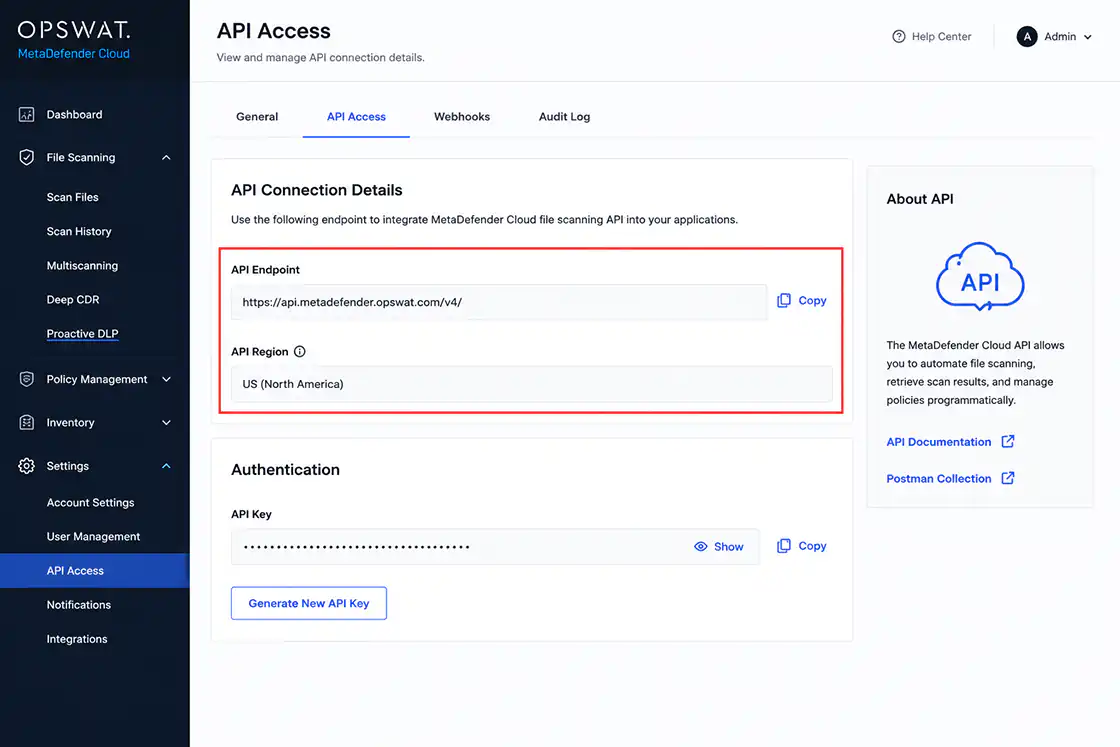The image size is (1120, 747).
Task: Click the File Scanning shield icon
Action: click(x=26, y=157)
